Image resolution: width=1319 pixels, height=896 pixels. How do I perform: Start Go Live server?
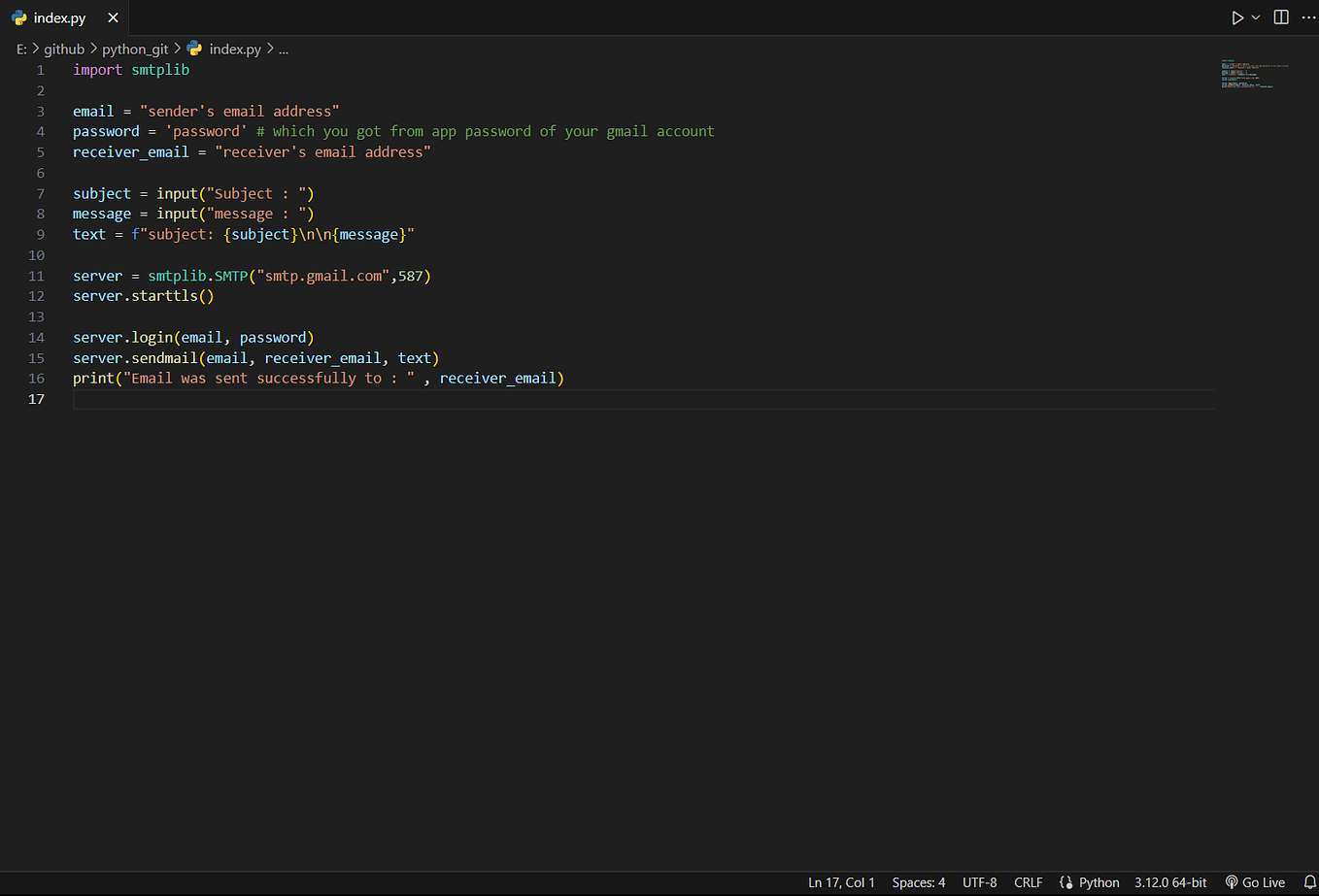pyautogui.click(x=1255, y=882)
